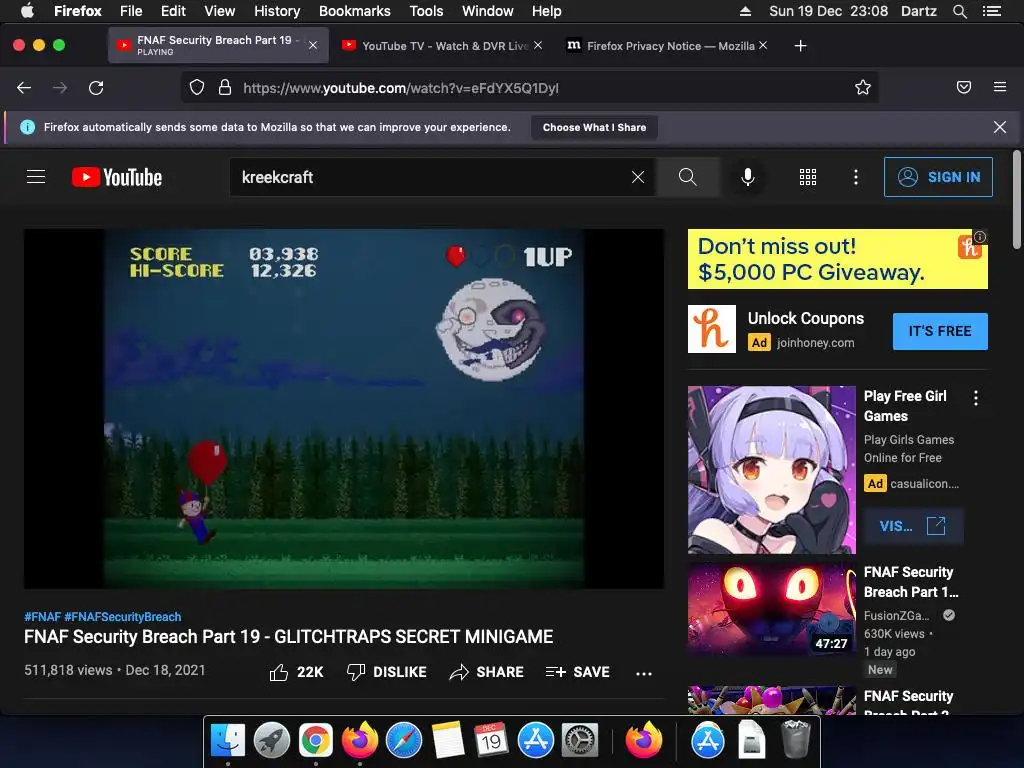1024x768 pixels.
Task: Dismiss the Firefox data notification bar
Action: 1000,127
